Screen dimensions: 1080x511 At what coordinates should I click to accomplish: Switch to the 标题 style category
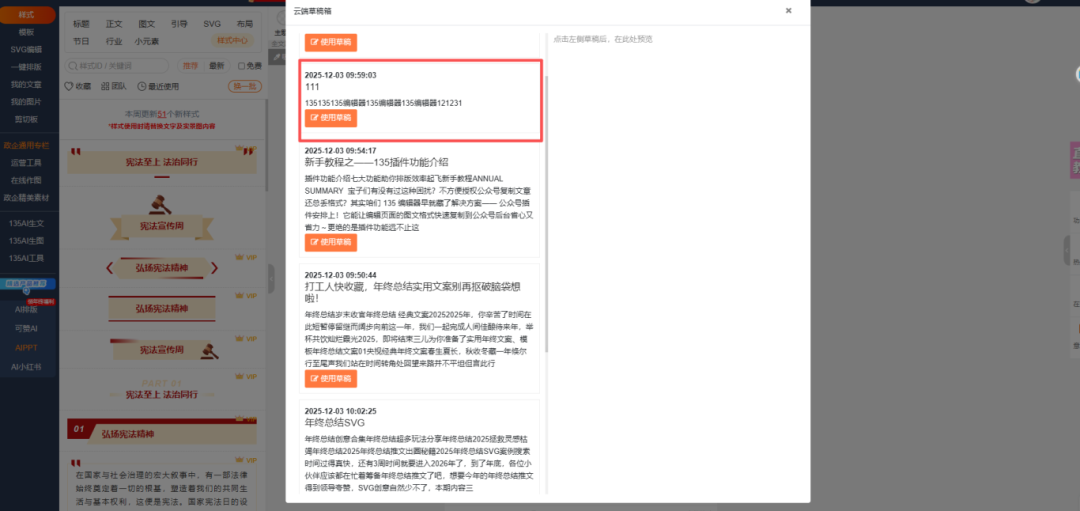coord(81,23)
